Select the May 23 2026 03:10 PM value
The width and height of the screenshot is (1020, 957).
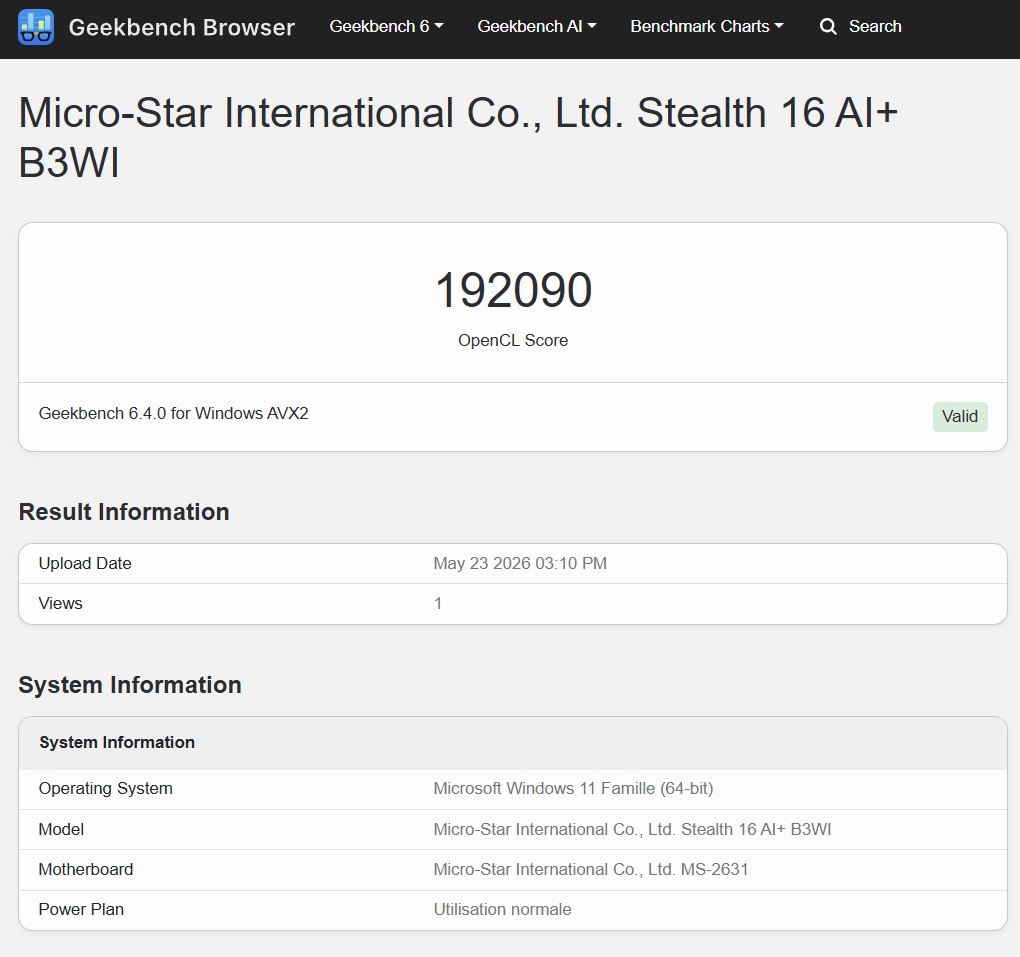point(520,563)
